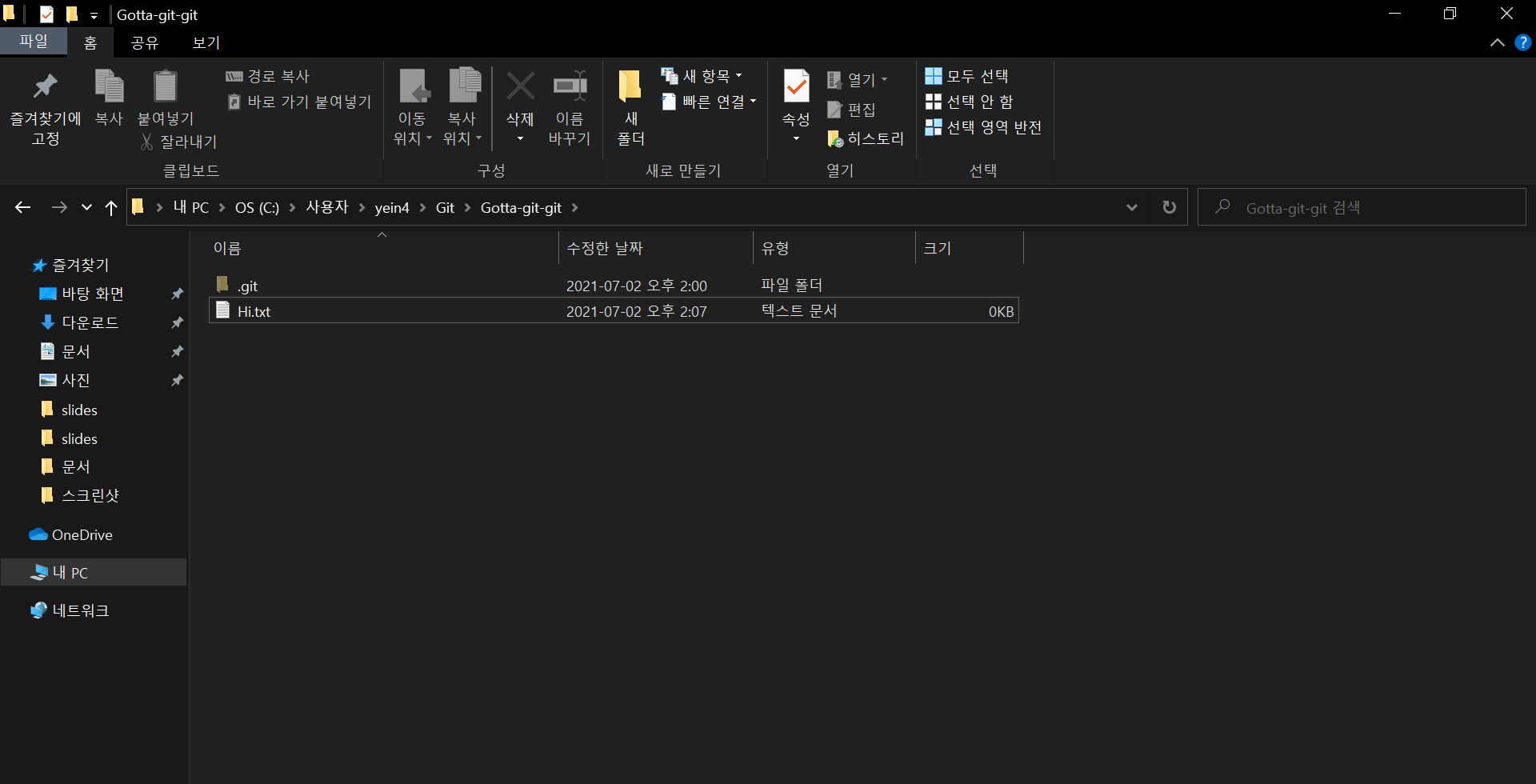Expand the 속성 dropdown arrow
The image size is (1536, 784).
[796, 139]
